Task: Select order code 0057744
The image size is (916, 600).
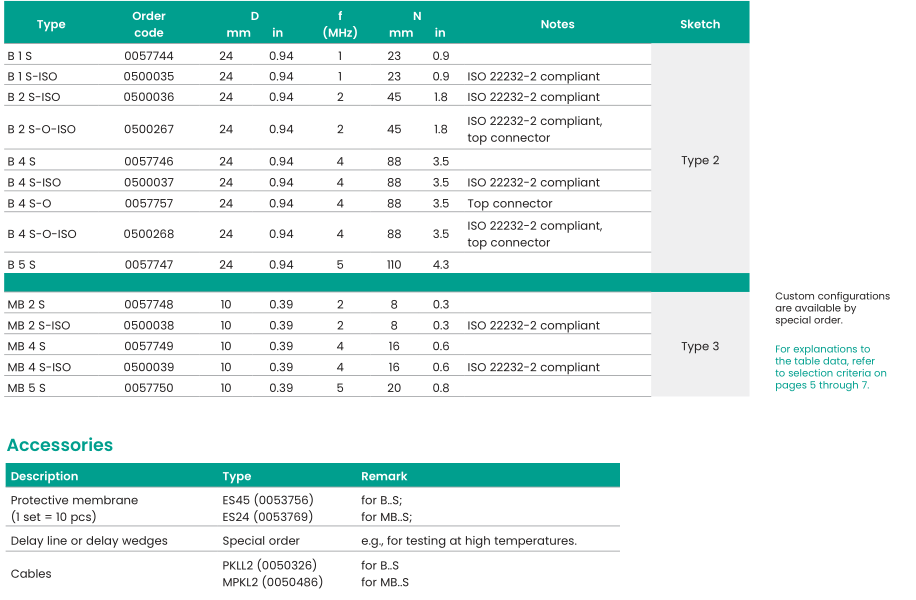Action: [x=149, y=56]
